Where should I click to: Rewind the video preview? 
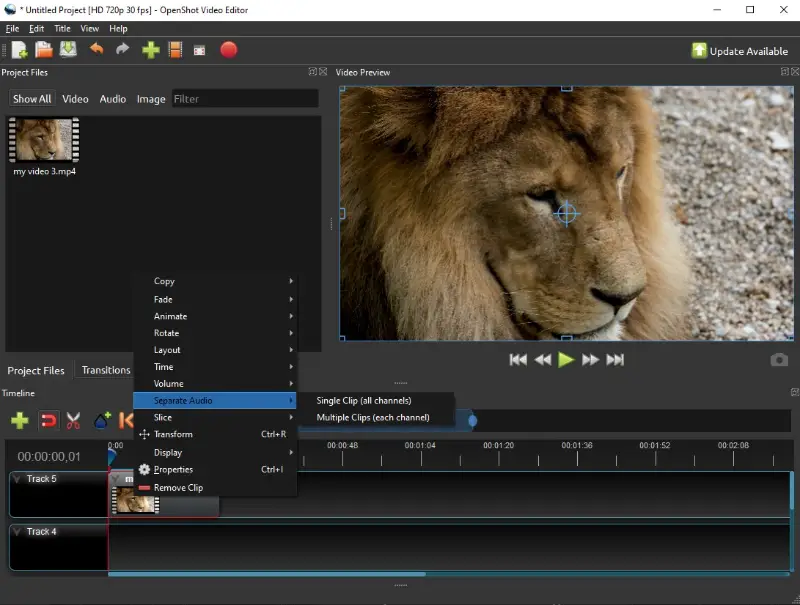pos(542,360)
